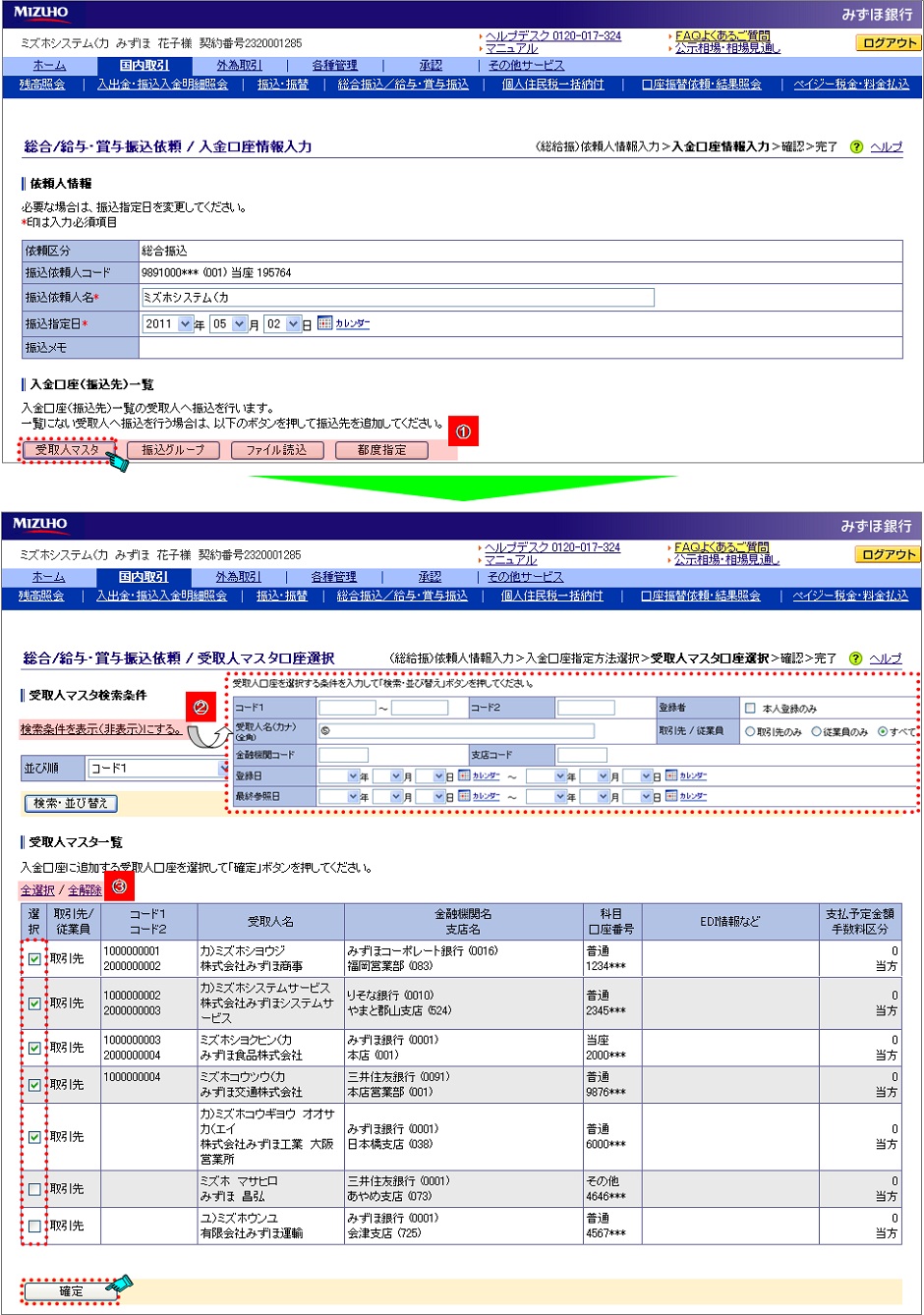Open マニュアル link on 入金口座情報入力 page
This screenshot has height=1315, width=924.
pyautogui.click(x=511, y=48)
